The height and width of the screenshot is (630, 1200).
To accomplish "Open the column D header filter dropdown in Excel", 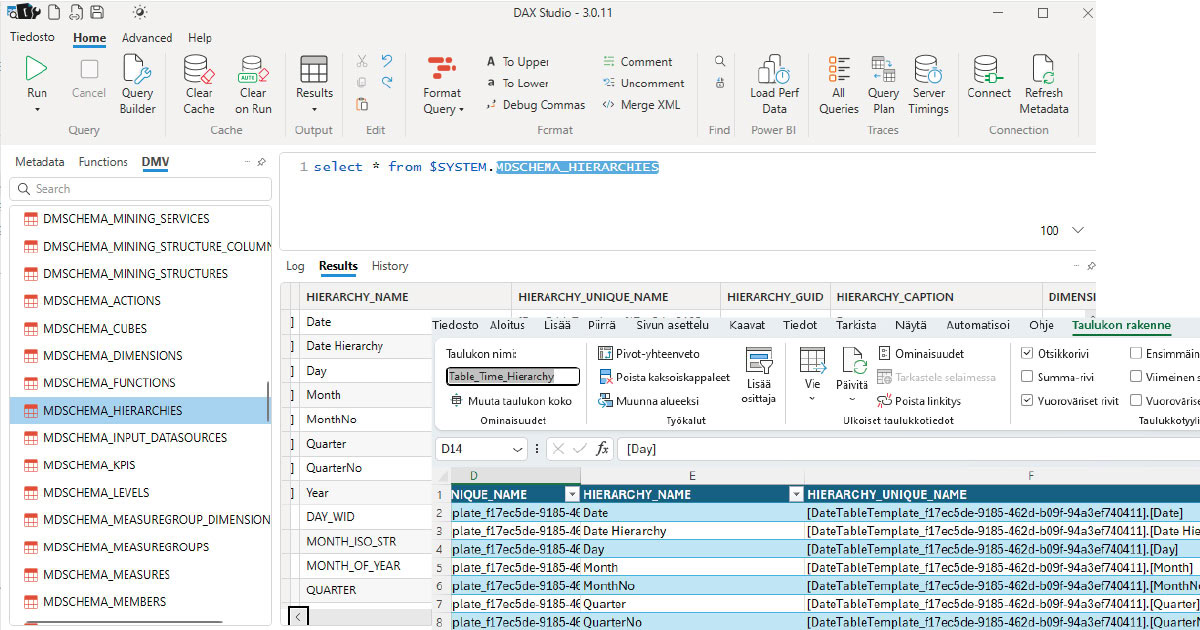I will (572, 494).
